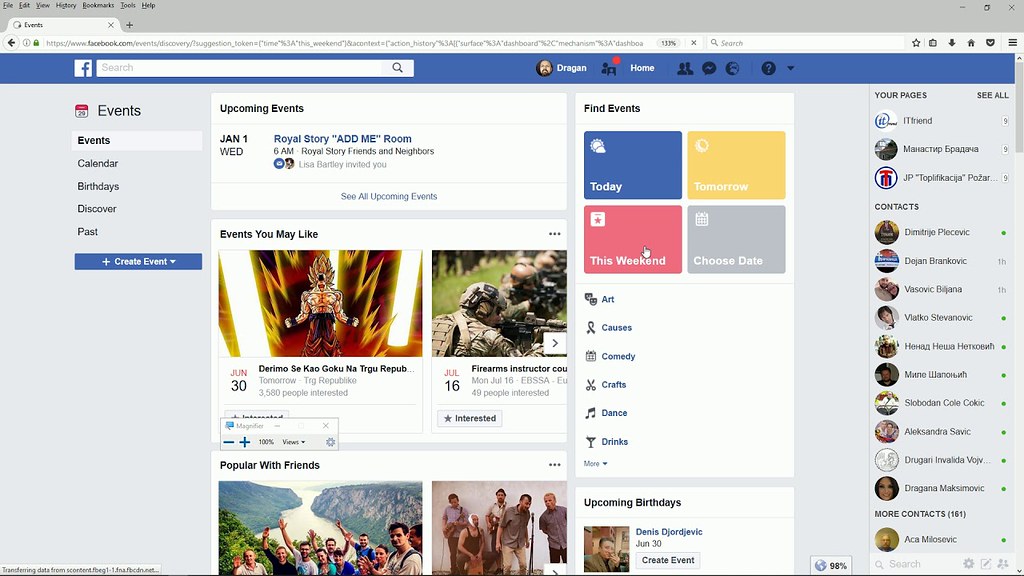Click the Facebook logo
The width and height of the screenshot is (1024, 576).
coord(83,67)
